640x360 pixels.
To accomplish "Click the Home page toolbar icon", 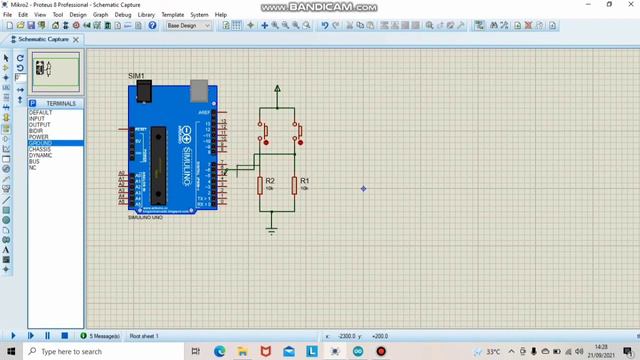I will point(55,25).
